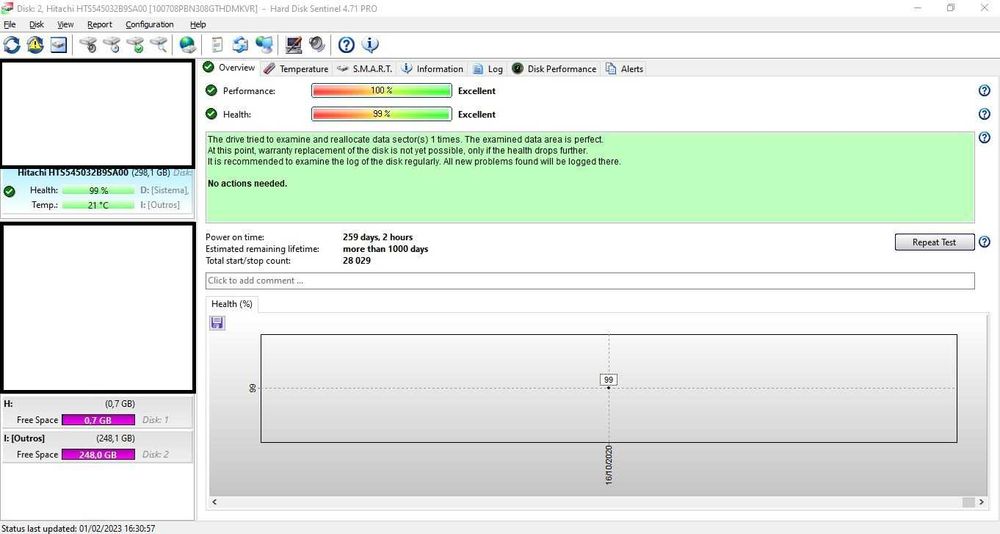1000x534 pixels.
Task: Click the disk with magnifying glass icon
Action: 158,45
